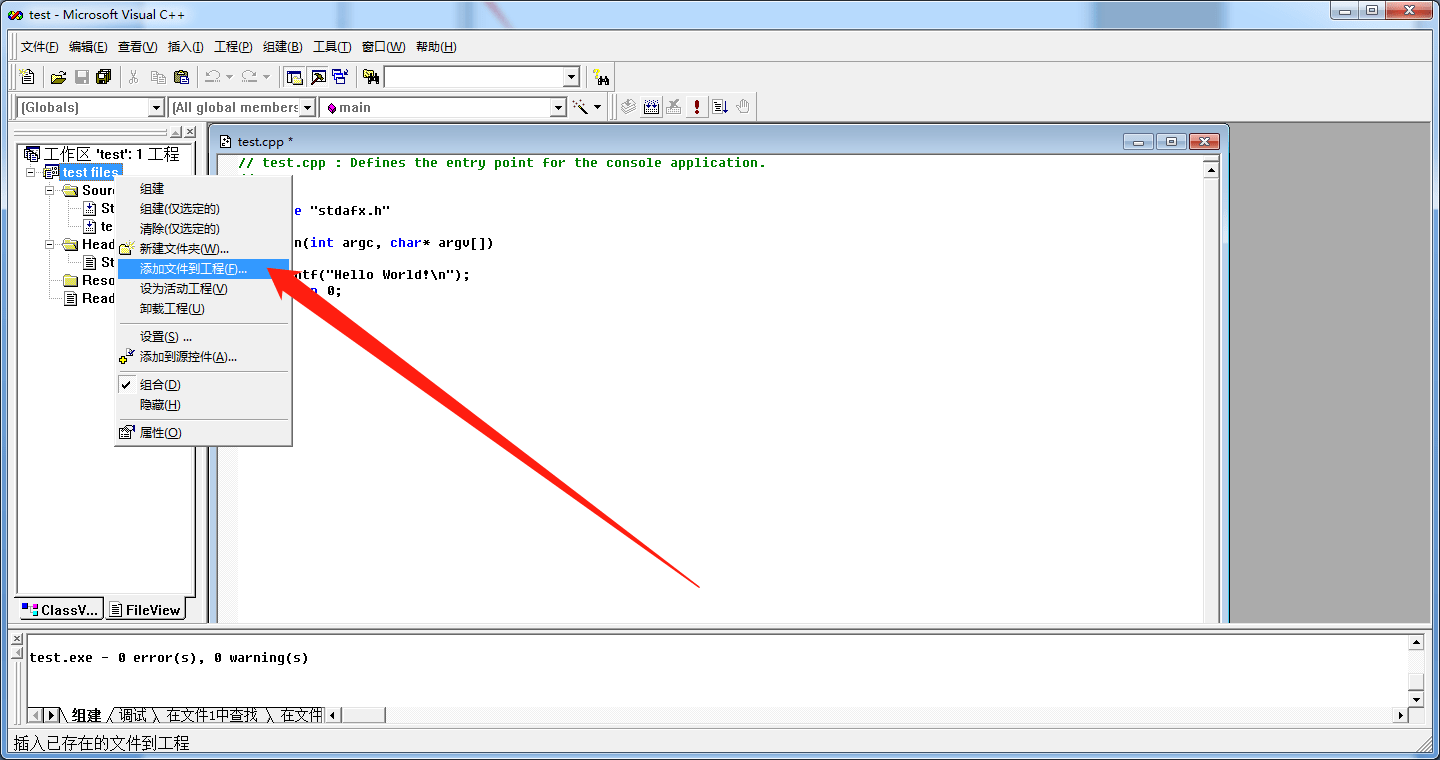Choose 隐藏(H) in context menu
The image size is (1440, 760).
click(203, 405)
